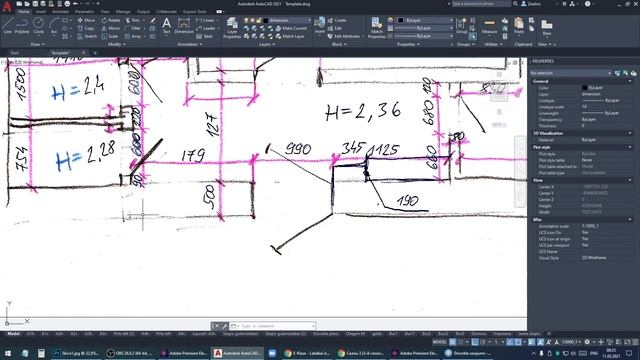Expand the Modify panel flyout
The width and height of the screenshot is (640, 360).
click(117, 44)
